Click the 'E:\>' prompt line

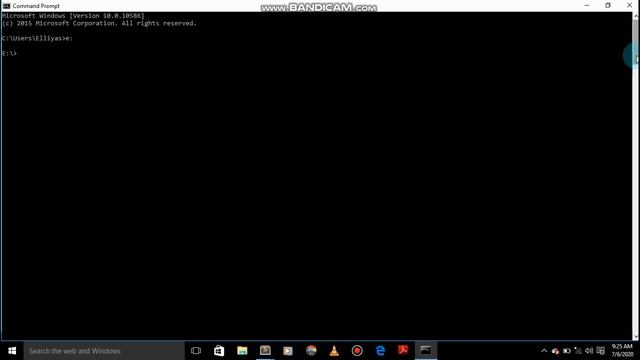[9, 53]
